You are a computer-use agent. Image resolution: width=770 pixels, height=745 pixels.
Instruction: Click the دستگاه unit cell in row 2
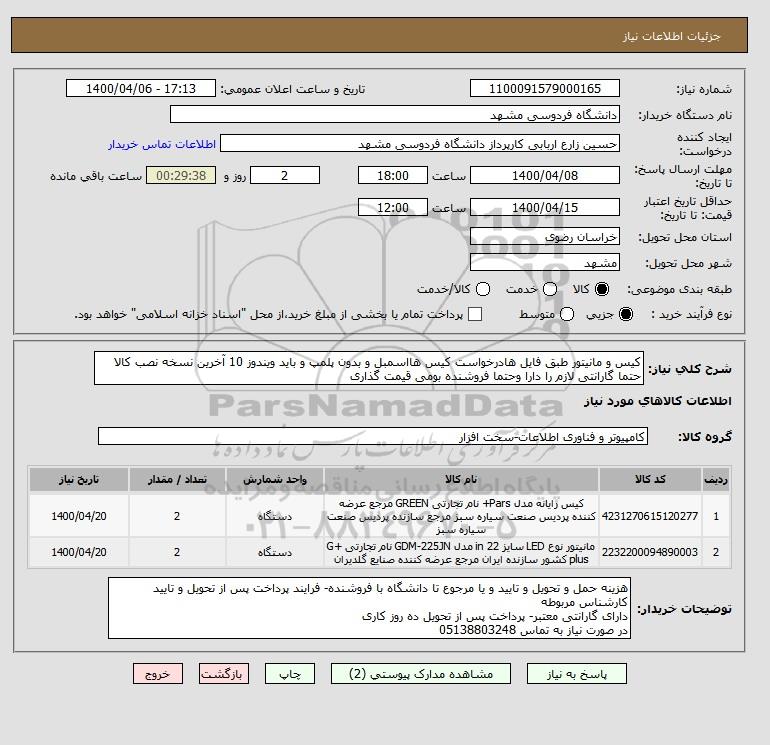275,552
